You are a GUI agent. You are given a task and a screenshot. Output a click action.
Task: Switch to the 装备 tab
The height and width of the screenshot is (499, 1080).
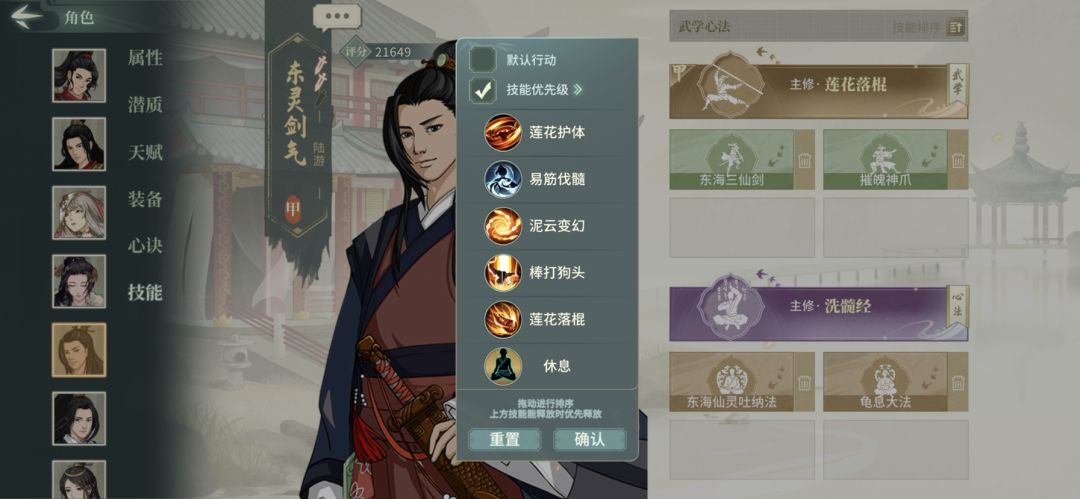[x=145, y=199]
